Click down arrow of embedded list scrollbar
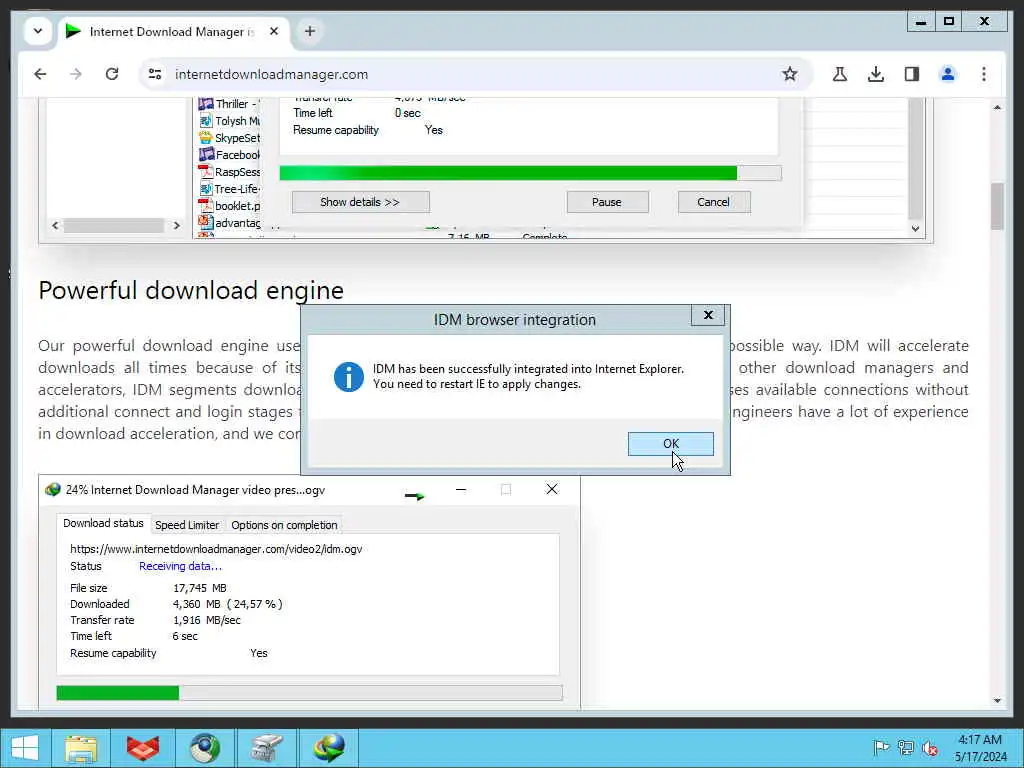Screen dimensions: 1024x768 [916, 229]
